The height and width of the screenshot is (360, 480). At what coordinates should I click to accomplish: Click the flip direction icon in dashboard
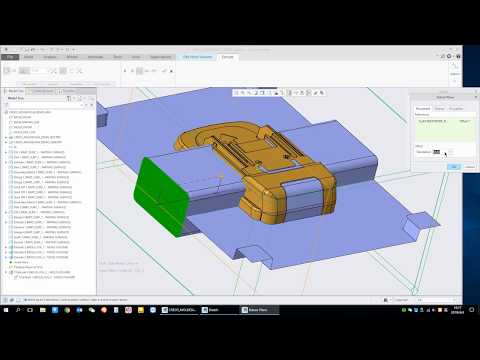53,71
